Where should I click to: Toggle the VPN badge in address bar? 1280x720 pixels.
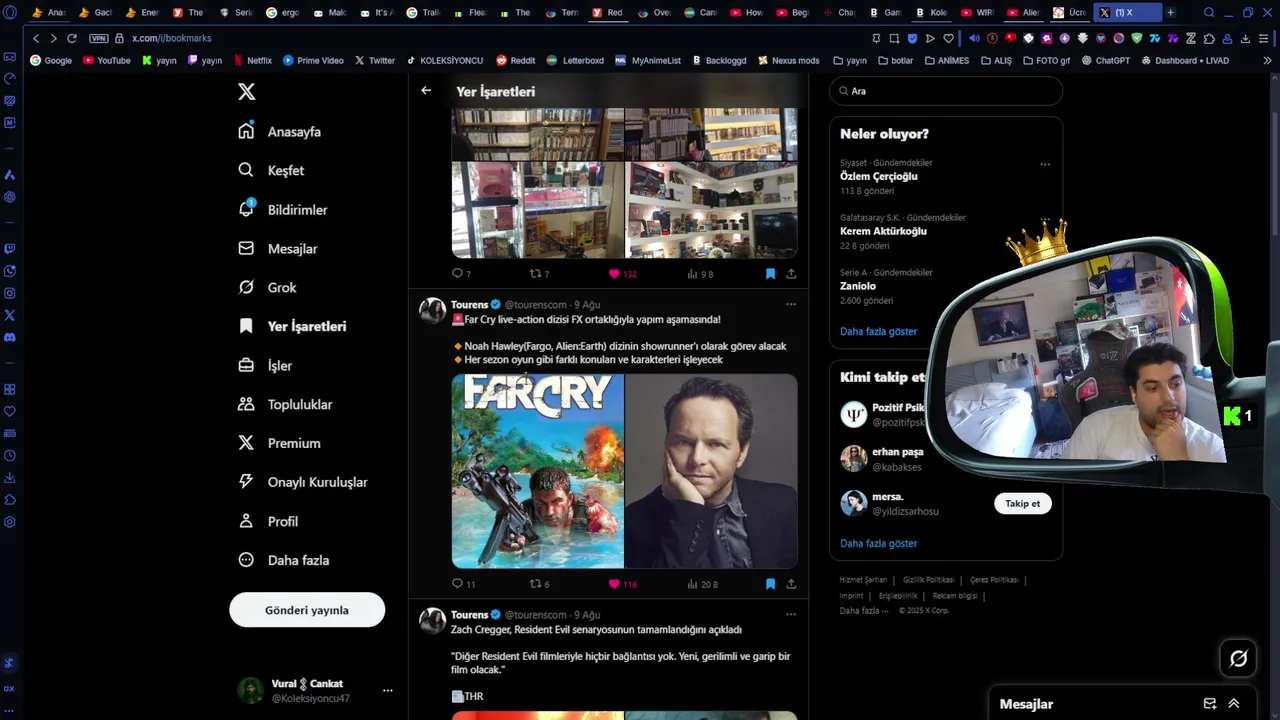pos(98,38)
